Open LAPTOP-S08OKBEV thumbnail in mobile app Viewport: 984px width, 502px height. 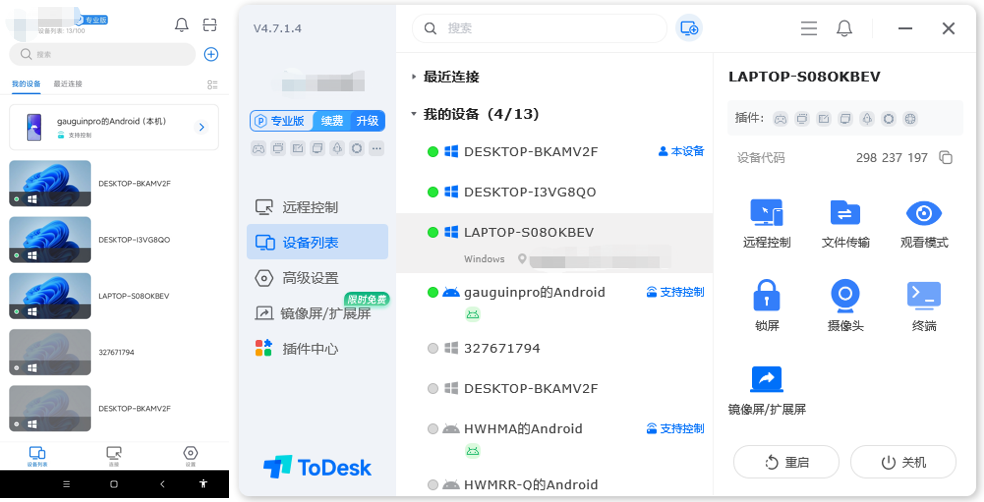(x=50, y=296)
